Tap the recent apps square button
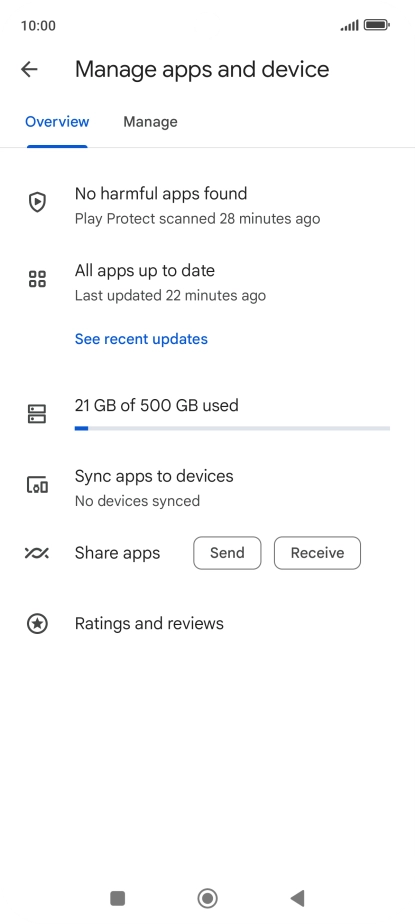 tap(117, 898)
